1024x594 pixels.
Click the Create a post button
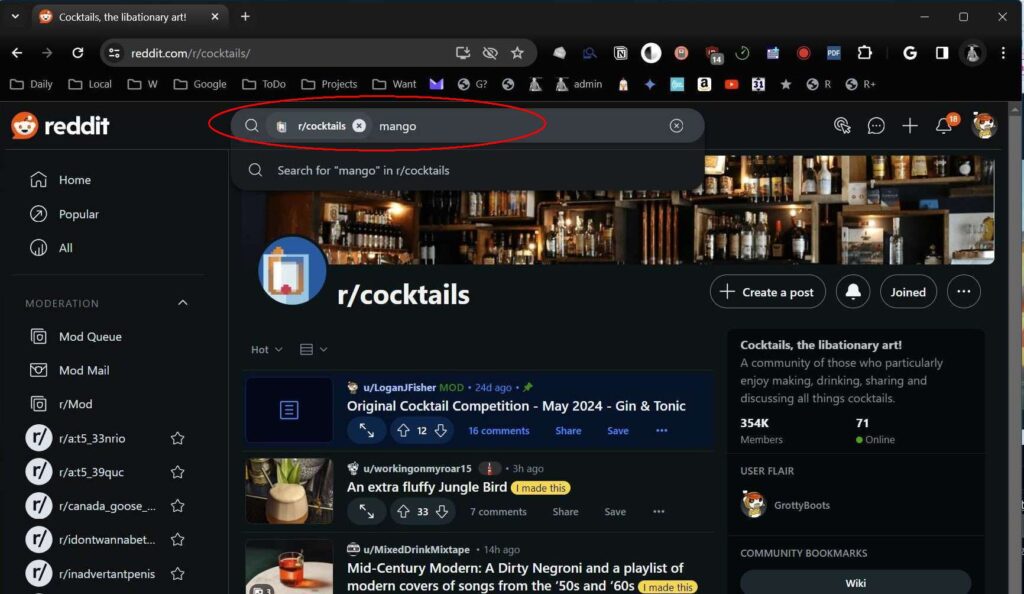(x=767, y=292)
